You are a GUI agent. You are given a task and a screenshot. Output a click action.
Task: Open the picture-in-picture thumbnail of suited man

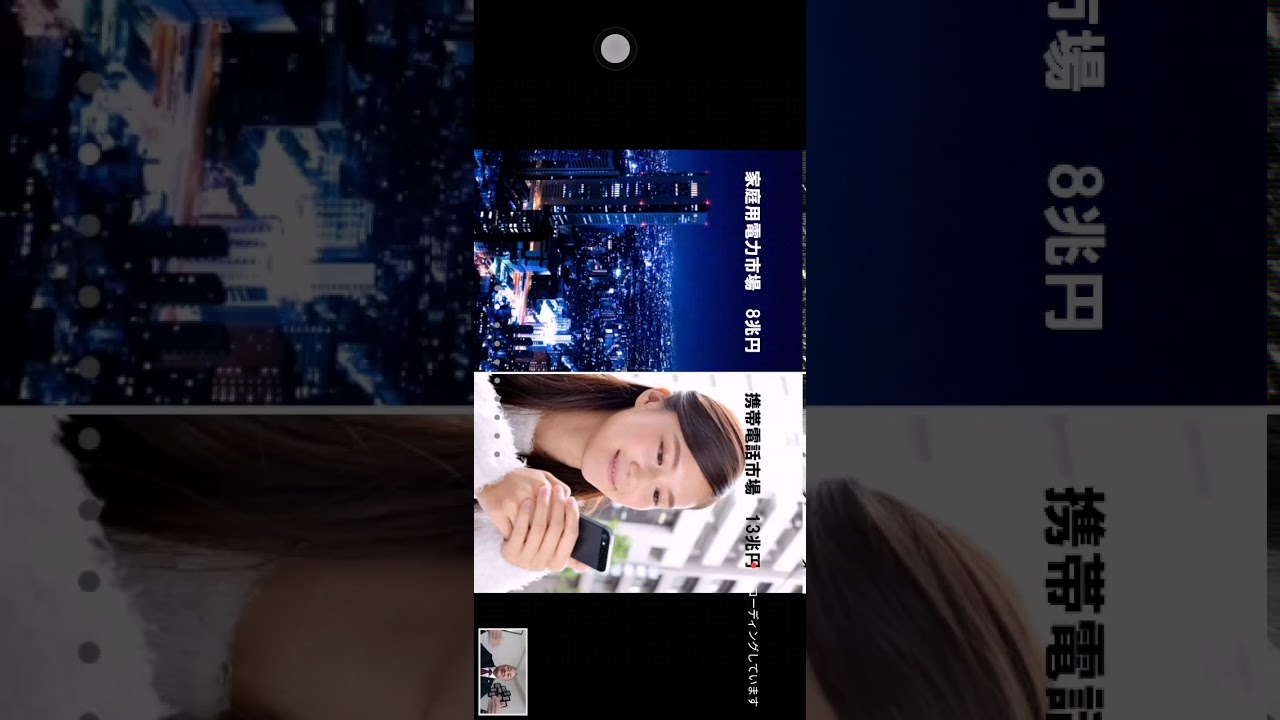[x=502, y=671]
